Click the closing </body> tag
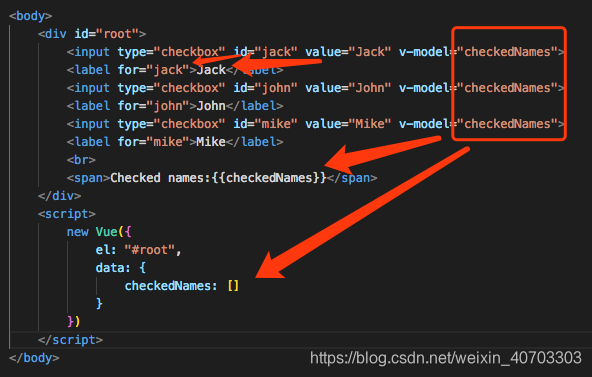This screenshot has height=377, width=592. (x=34, y=358)
